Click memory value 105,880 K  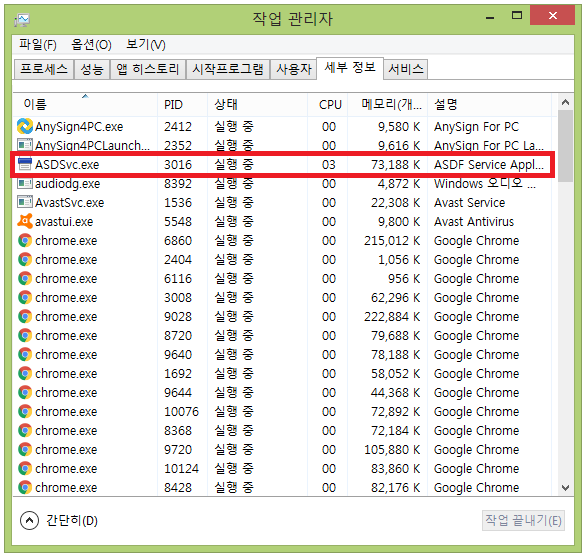pos(392,450)
